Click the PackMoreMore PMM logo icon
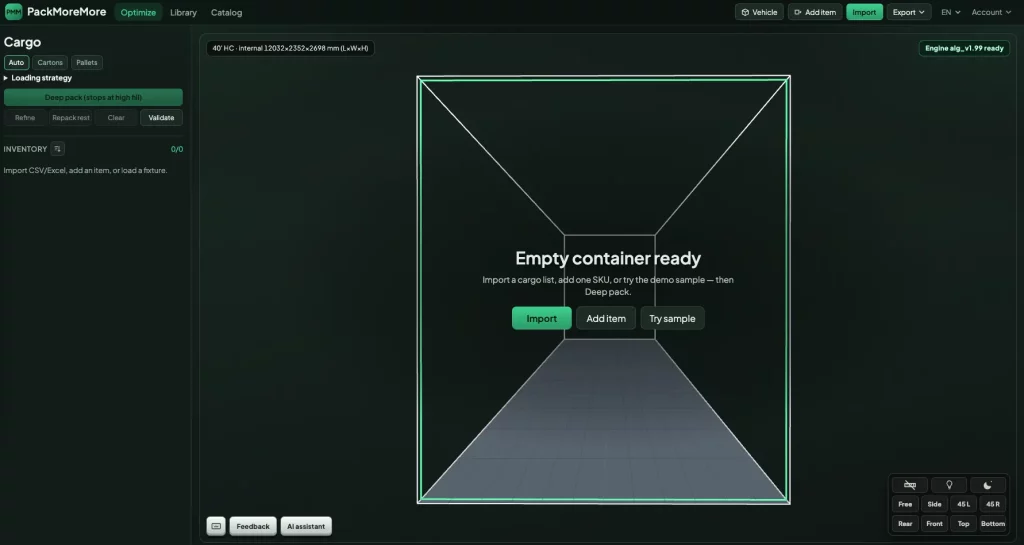This screenshot has height=545, width=1024. coord(14,12)
